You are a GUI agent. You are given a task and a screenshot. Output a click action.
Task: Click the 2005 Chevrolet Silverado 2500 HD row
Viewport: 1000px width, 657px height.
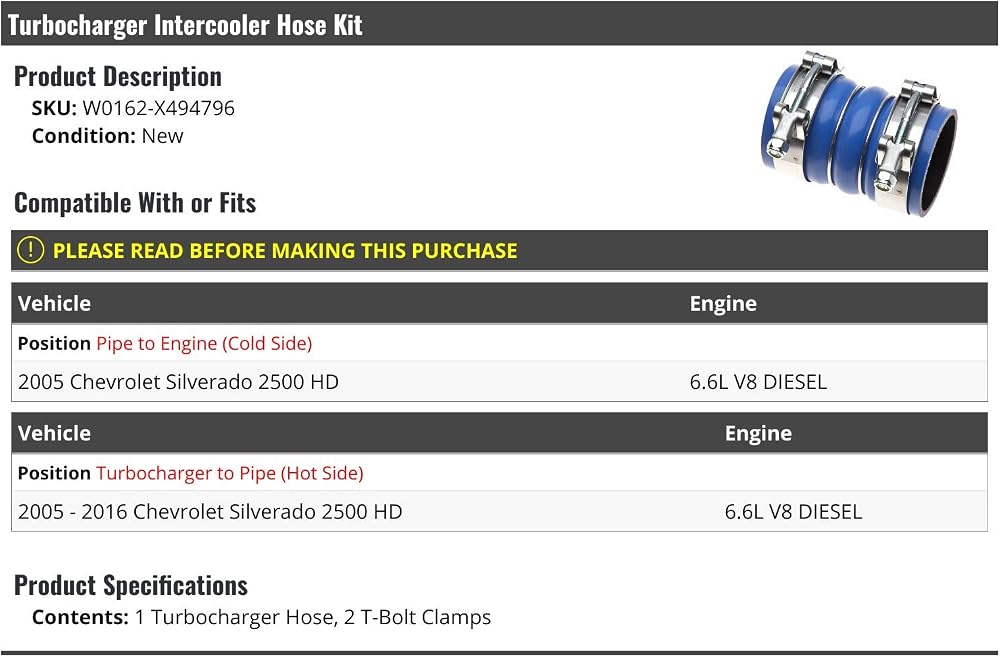(499, 381)
